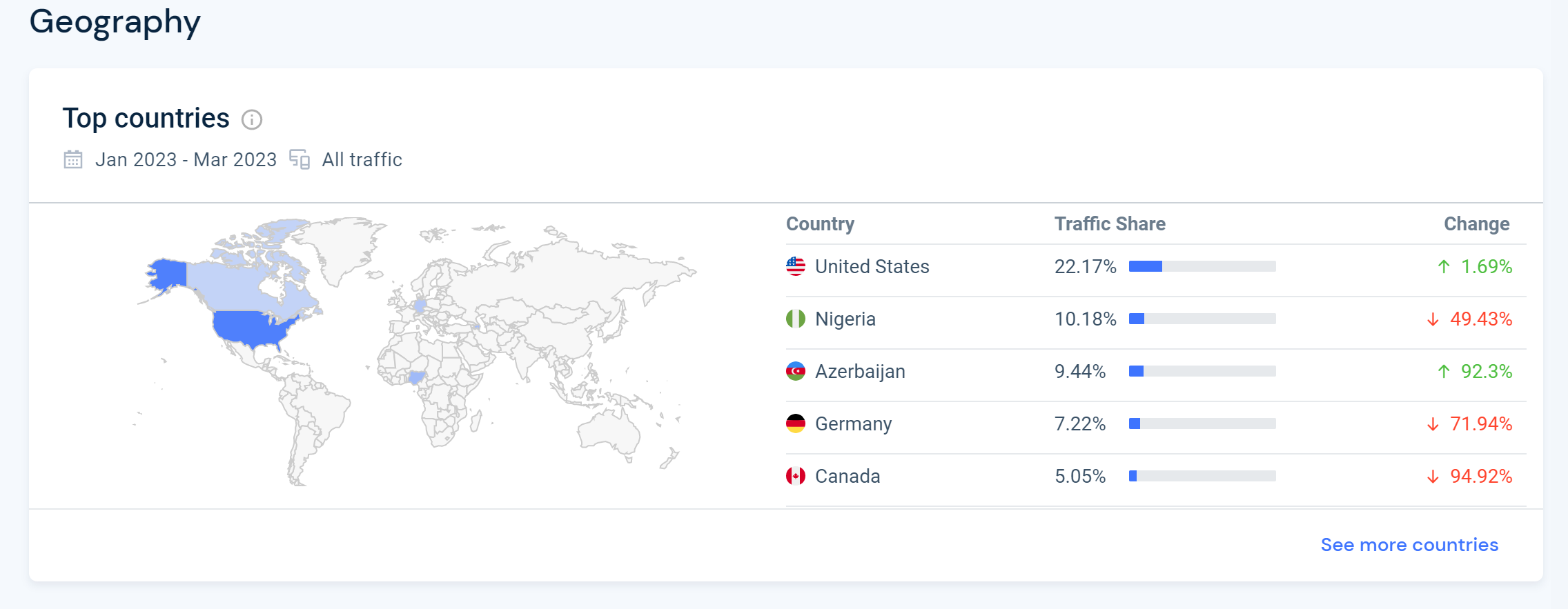1568x609 pixels.
Task: Click the green up arrow next to 1.69%
Action: click(x=1444, y=266)
